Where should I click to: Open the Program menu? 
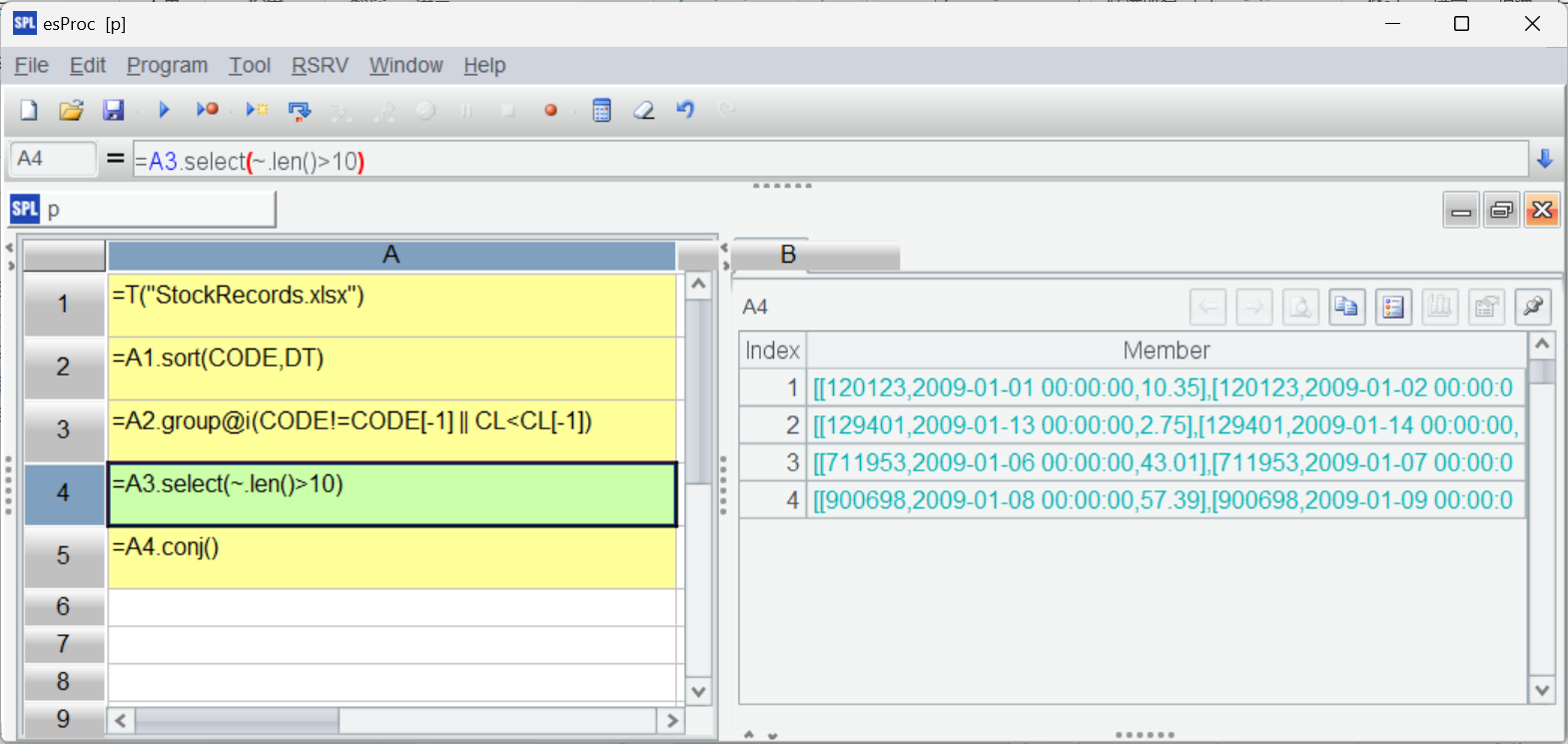pyautogui.click(x=167, y=66)
